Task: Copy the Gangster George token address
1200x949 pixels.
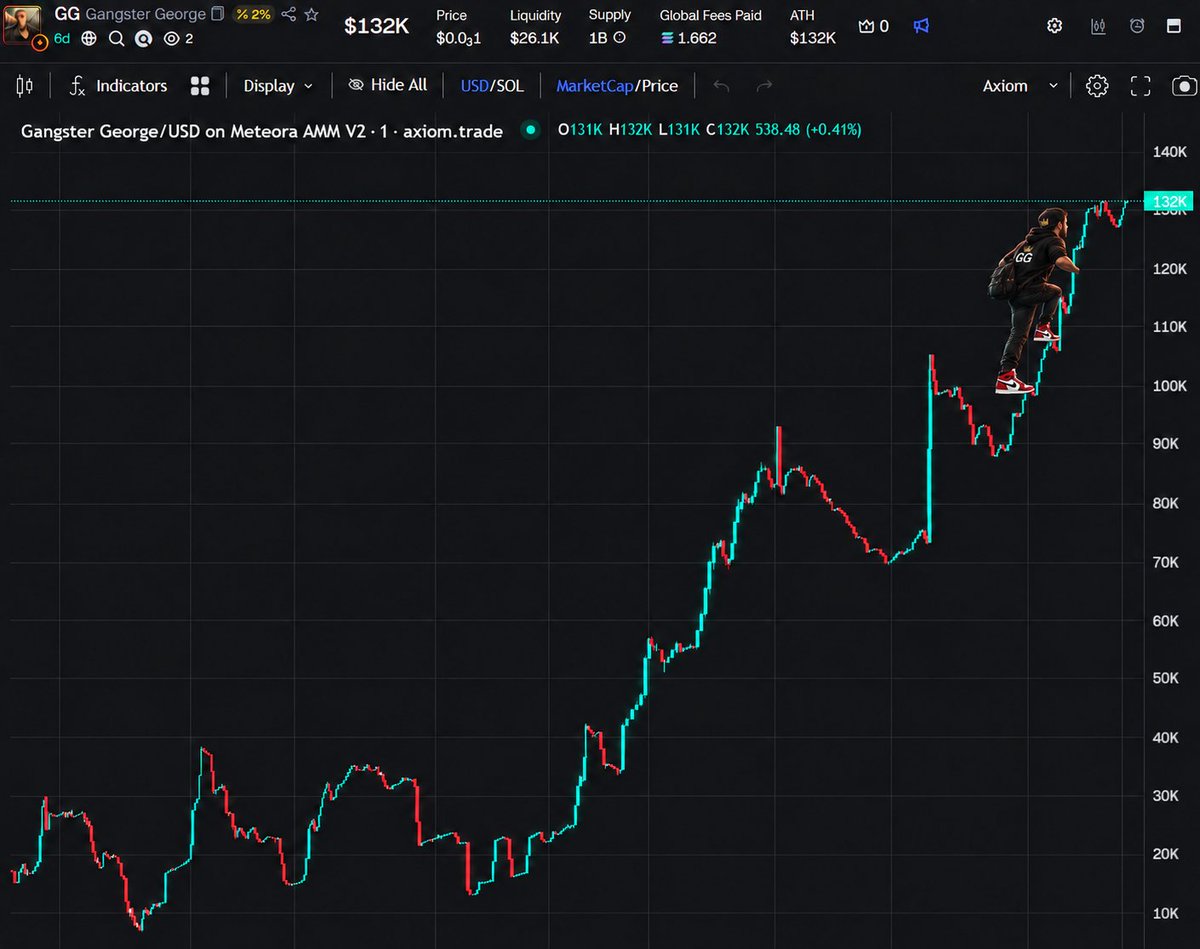Action: 217,14
